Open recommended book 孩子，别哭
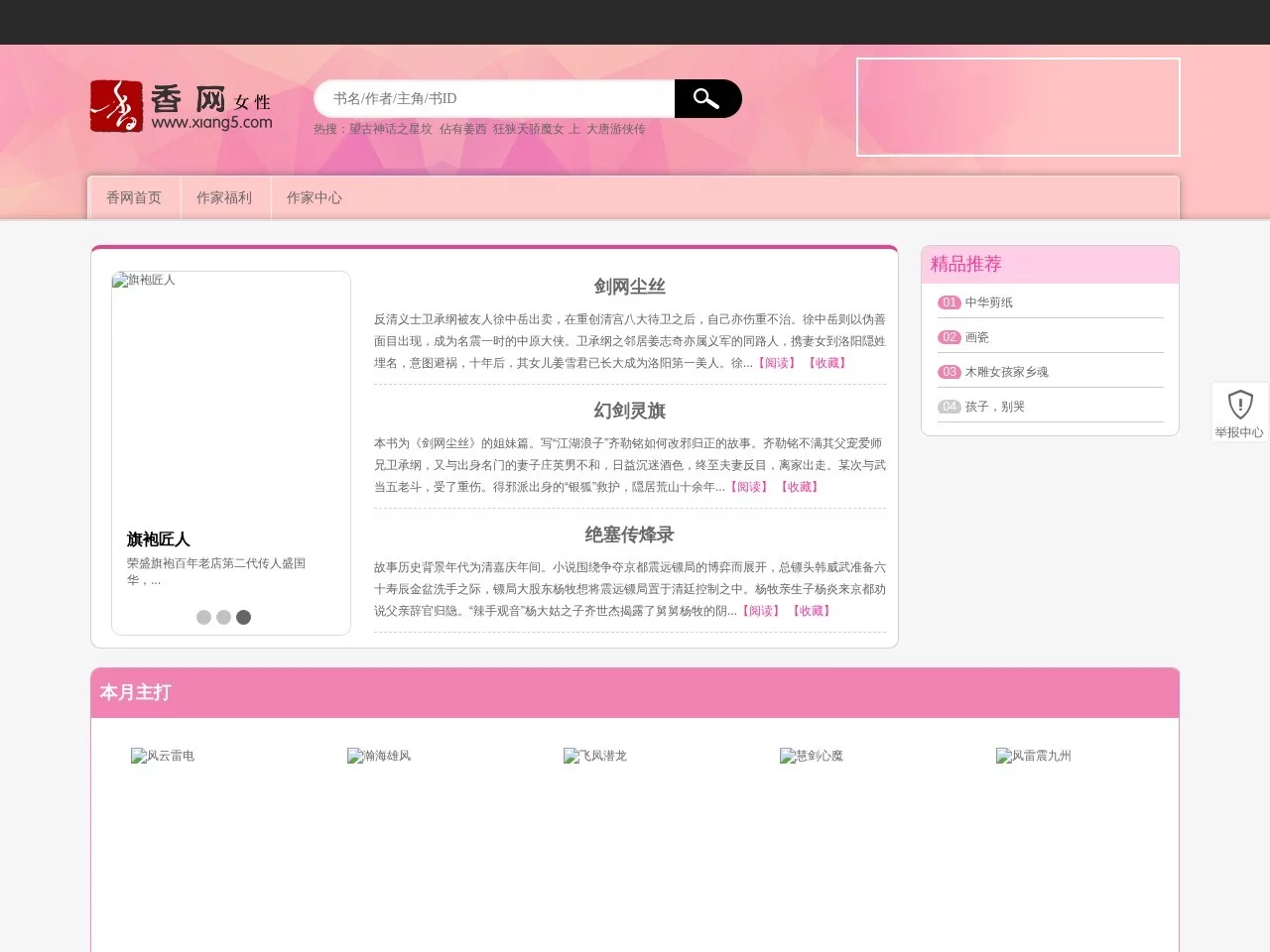Screen dimensions: 1270x952 [993, 407]
